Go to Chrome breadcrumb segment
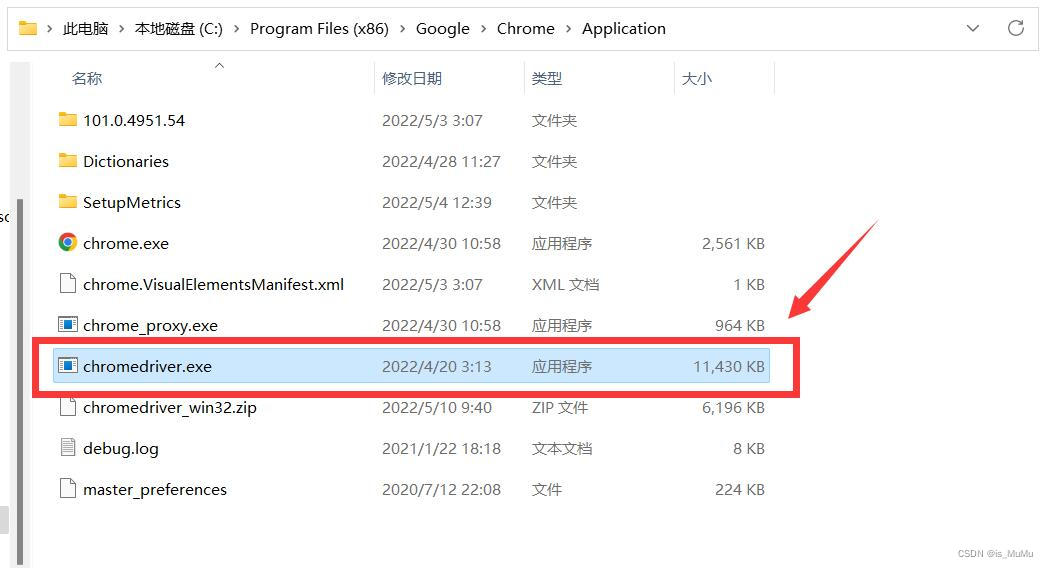Viewport: 1048px width, 568px height. pos(525,29)
